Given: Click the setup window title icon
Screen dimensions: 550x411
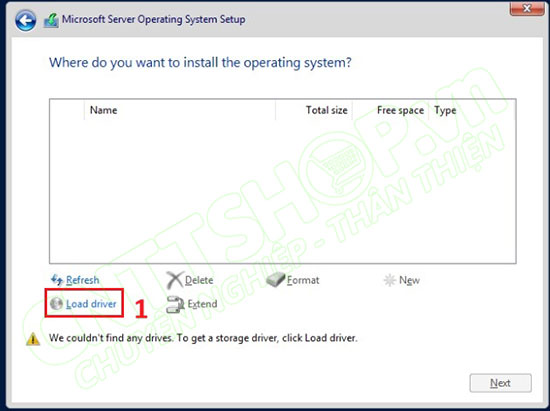Looking at the screenshot, I should (51, 20).
